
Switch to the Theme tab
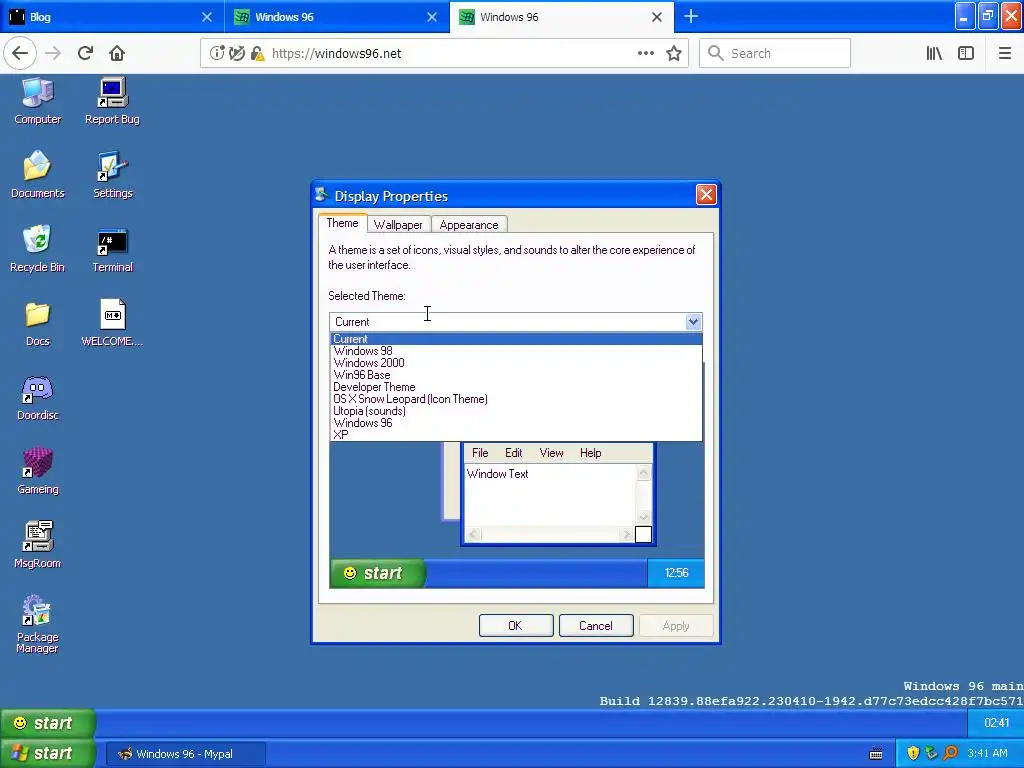pyautogui.click(x=342, y=223)
